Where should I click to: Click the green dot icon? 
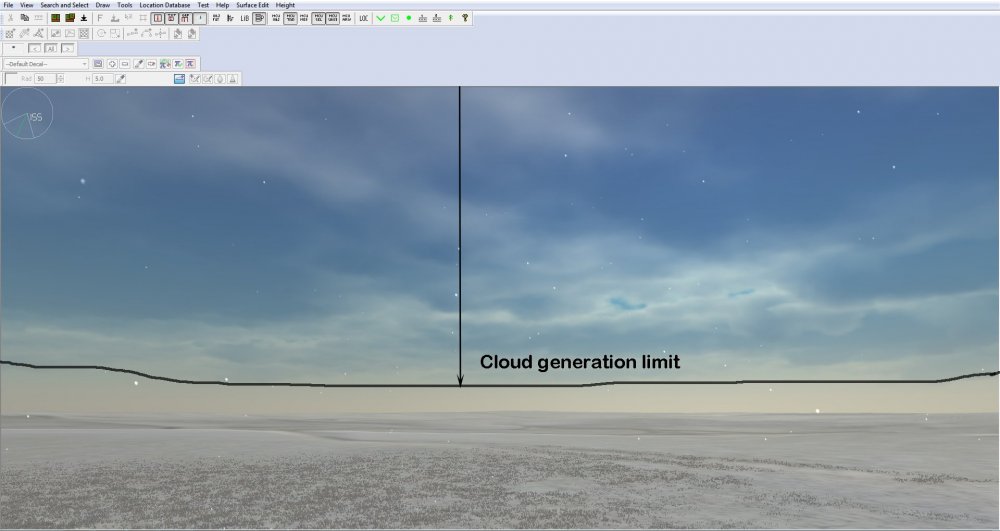pos(409,18)
